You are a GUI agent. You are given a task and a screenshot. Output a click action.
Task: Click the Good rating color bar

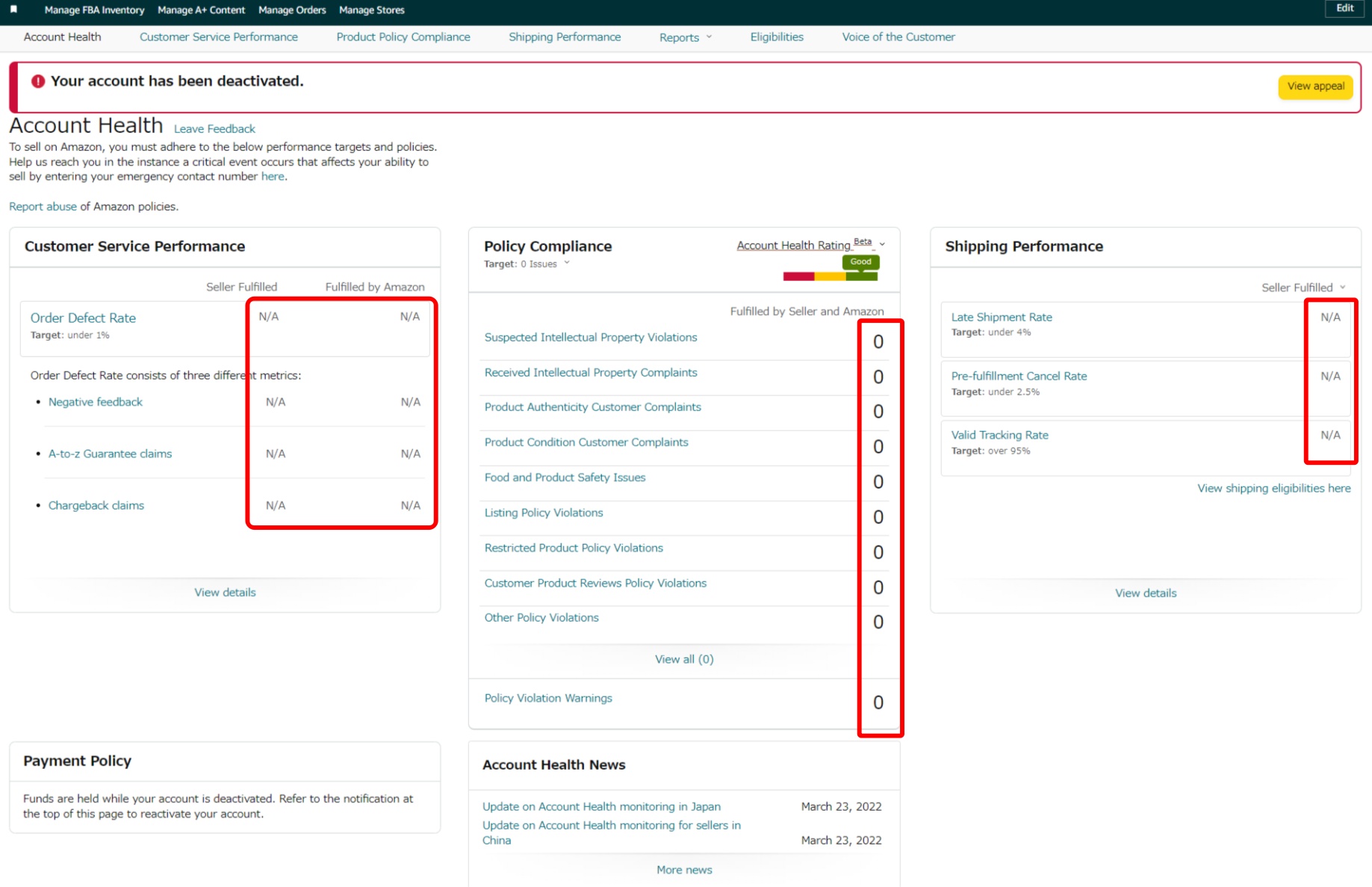[x=830, y=276]
